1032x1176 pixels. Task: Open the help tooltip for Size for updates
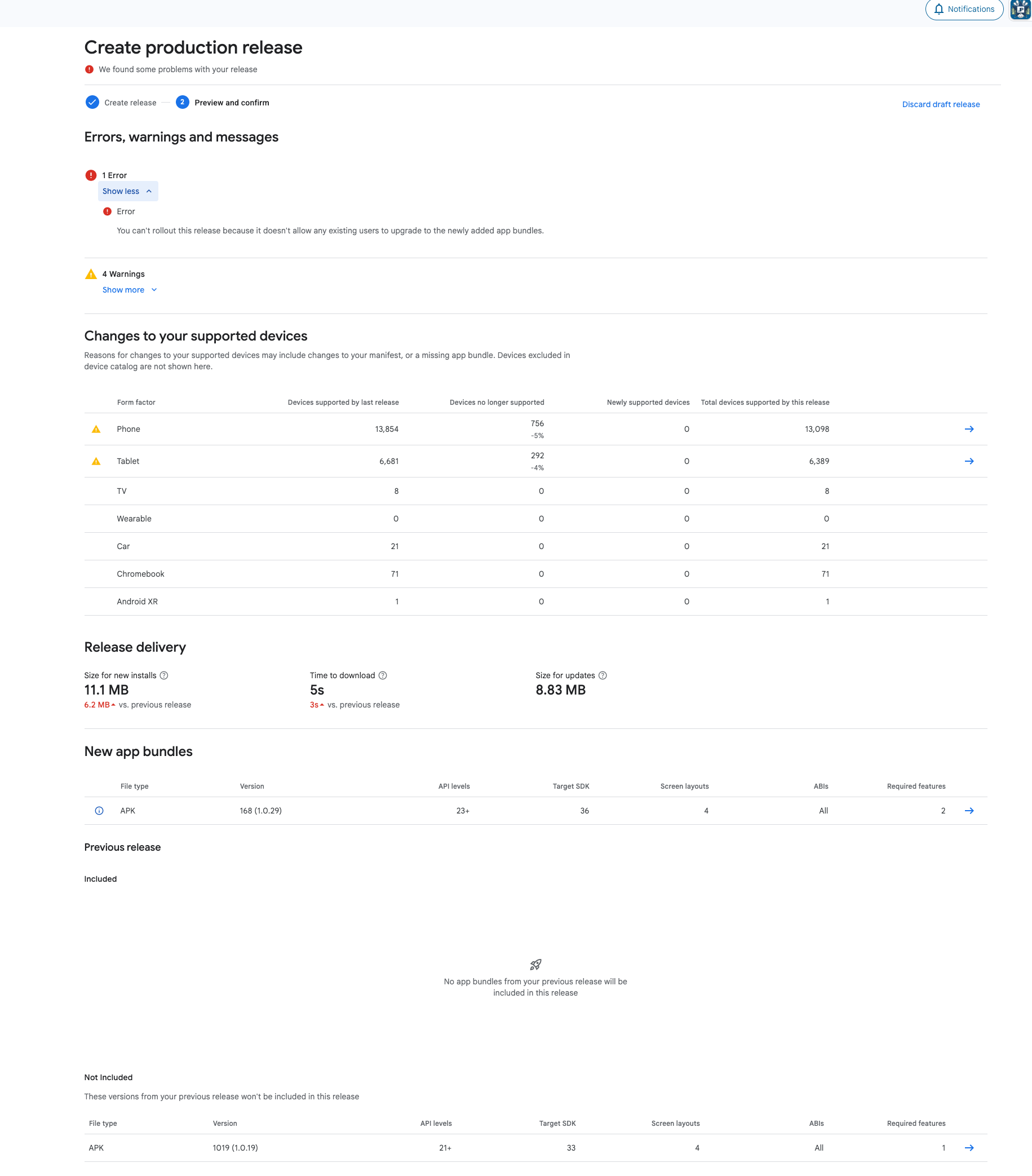pyautogui.click(x=603, y=675)
